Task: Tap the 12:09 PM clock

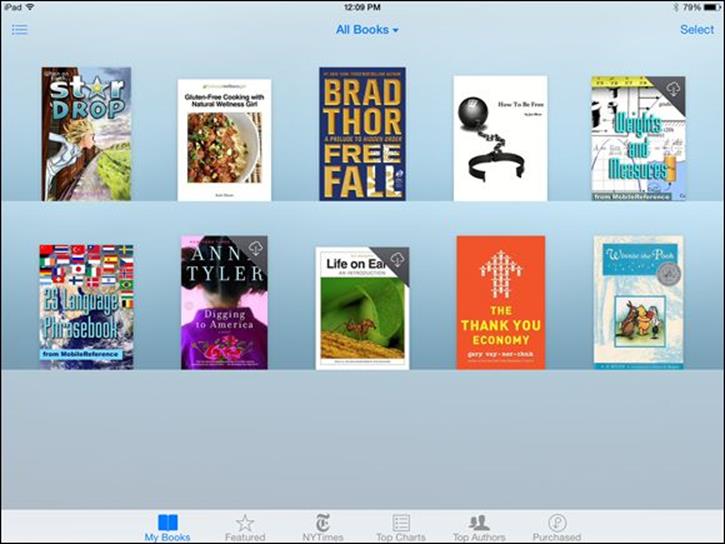Action: coord(362,7)
